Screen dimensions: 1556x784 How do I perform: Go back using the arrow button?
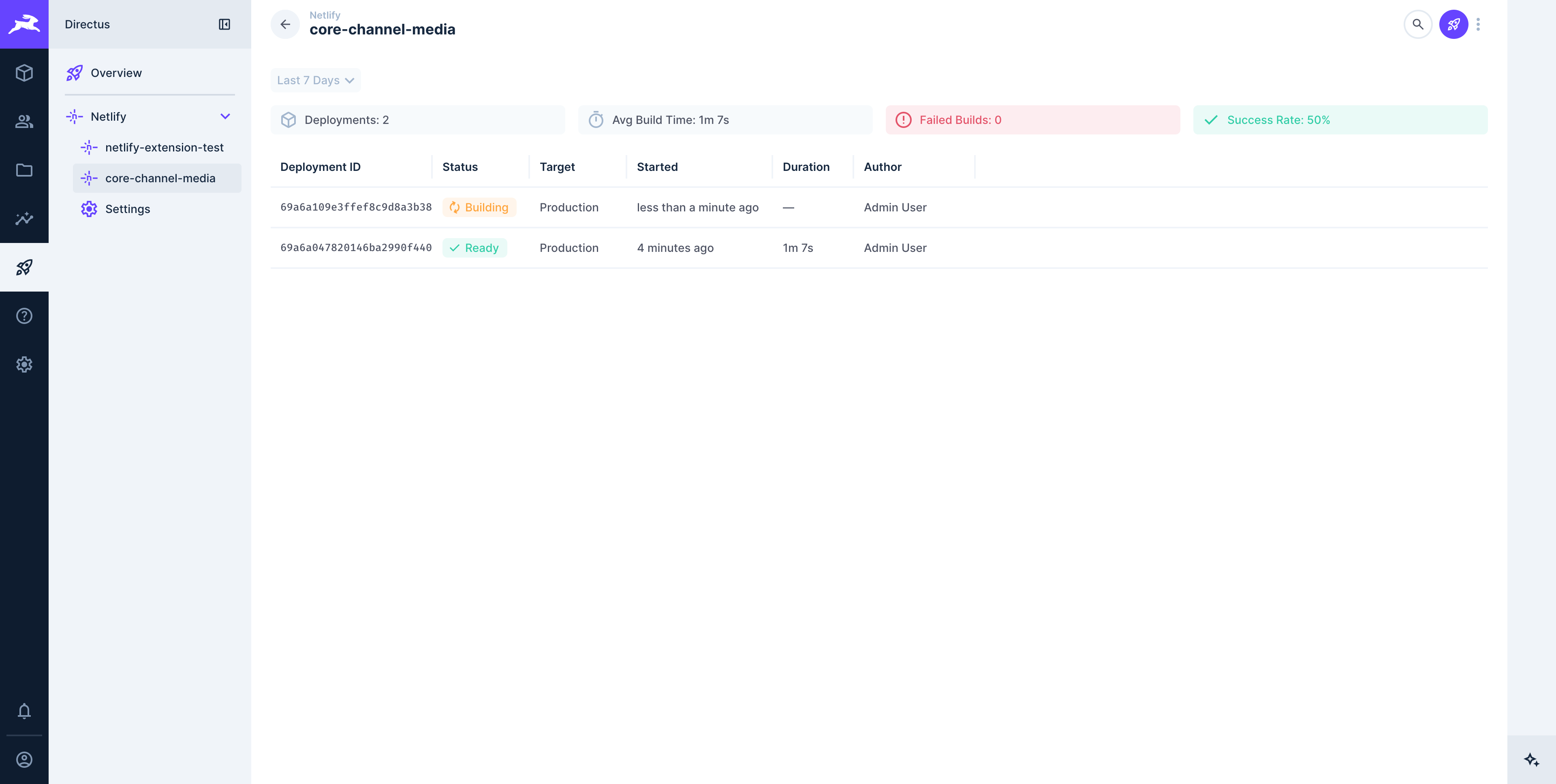tap(284, 24)
